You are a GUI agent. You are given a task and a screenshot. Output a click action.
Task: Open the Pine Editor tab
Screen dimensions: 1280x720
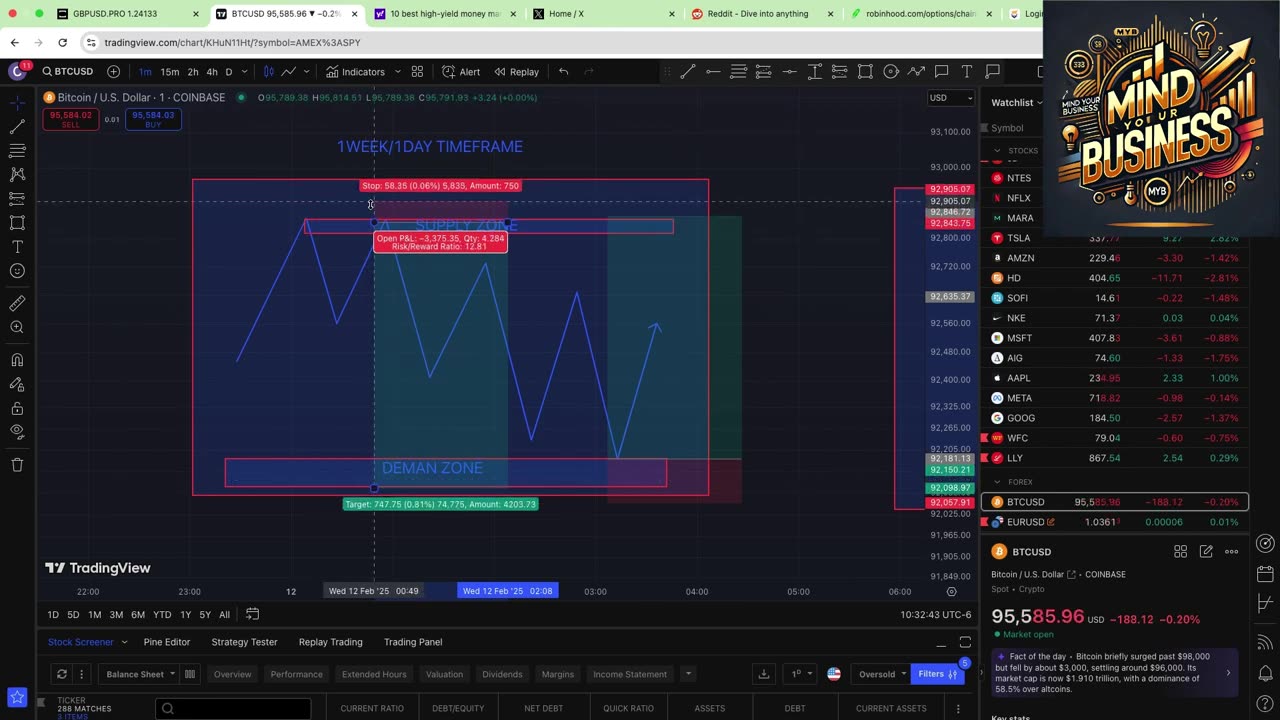[167, 642]
